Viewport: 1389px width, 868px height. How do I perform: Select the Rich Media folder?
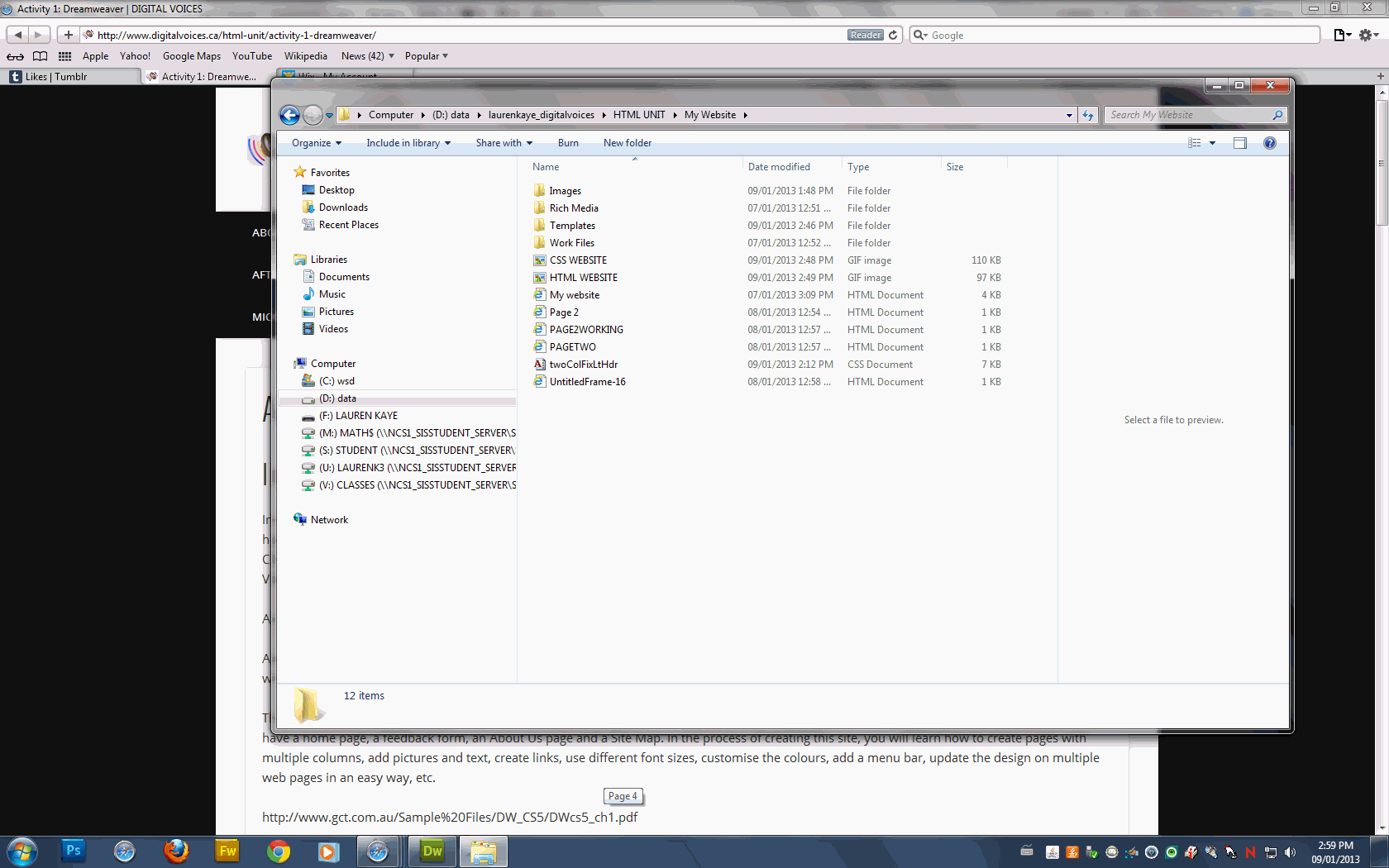574,208
